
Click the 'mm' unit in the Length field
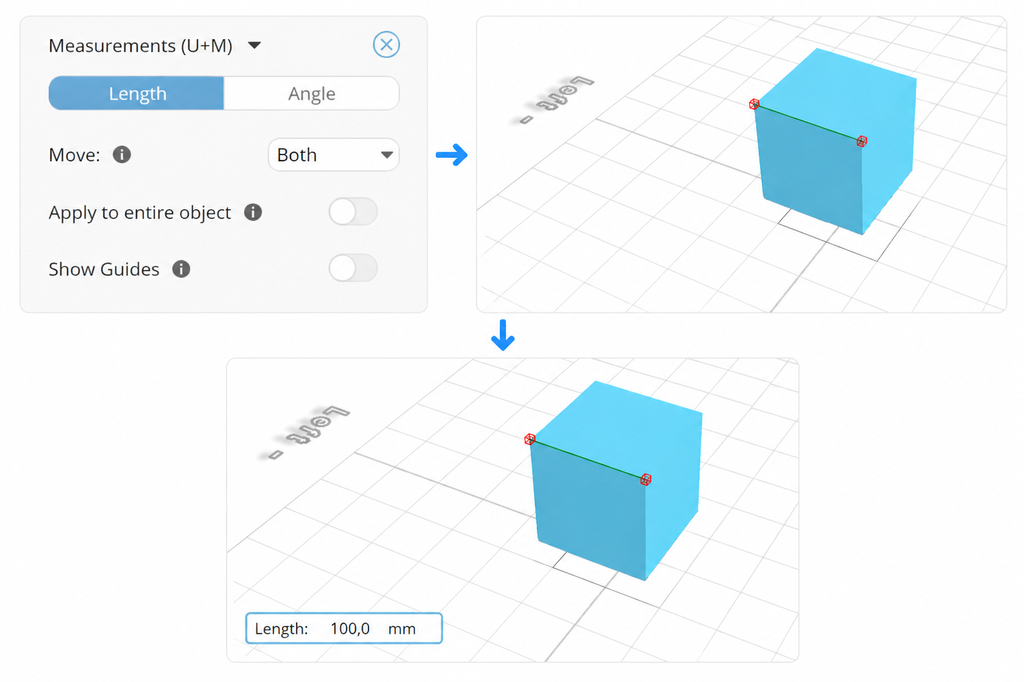(402, 628)
